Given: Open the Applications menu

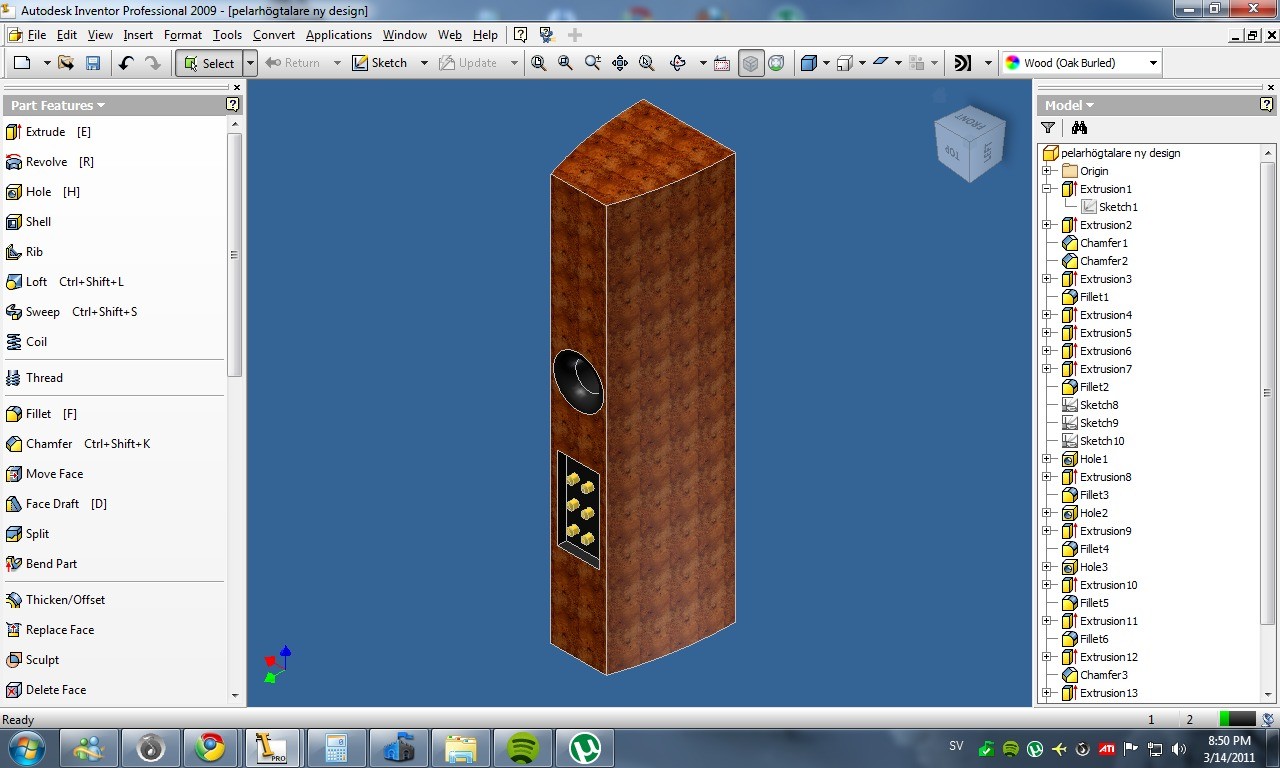Looking at the screenshot, I should (x=339, y=35).
